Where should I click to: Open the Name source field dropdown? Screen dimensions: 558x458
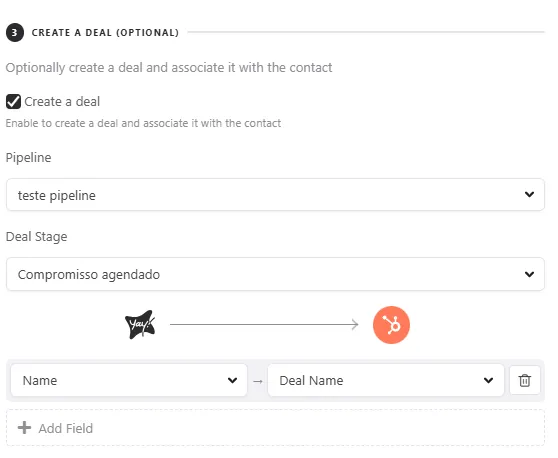click(129, 380)
